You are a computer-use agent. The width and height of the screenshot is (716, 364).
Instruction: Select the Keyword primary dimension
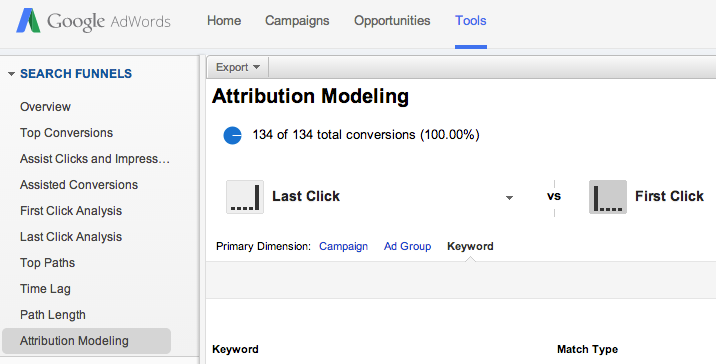point(470,246)
